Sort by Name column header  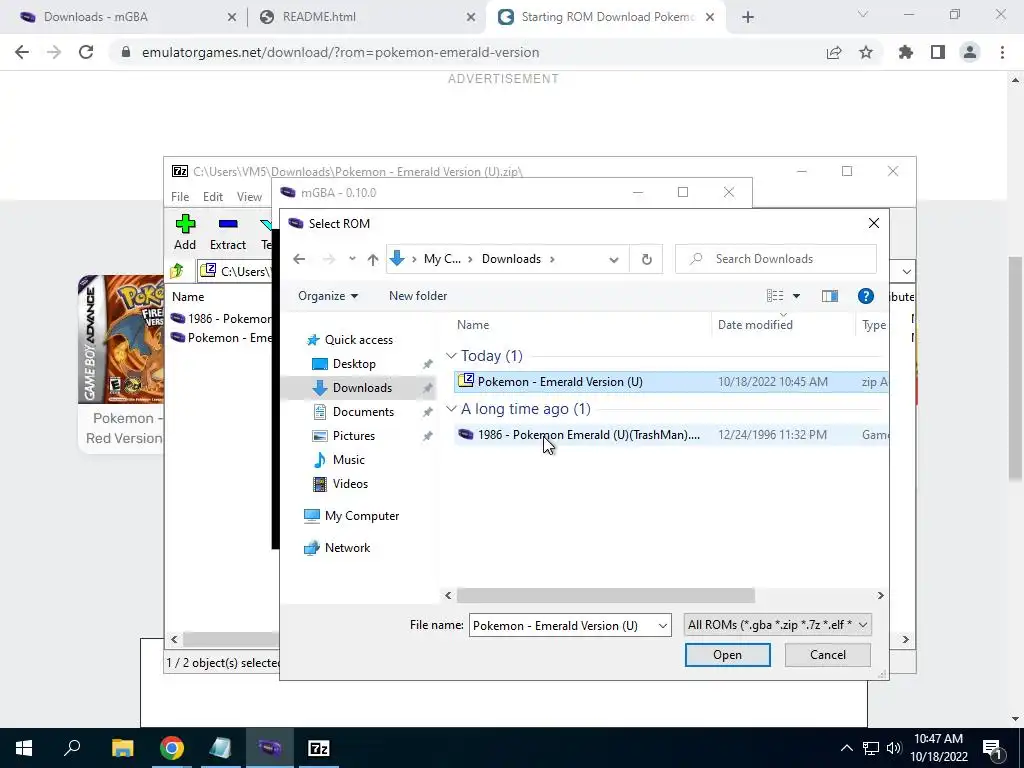[x=473, y=325]
